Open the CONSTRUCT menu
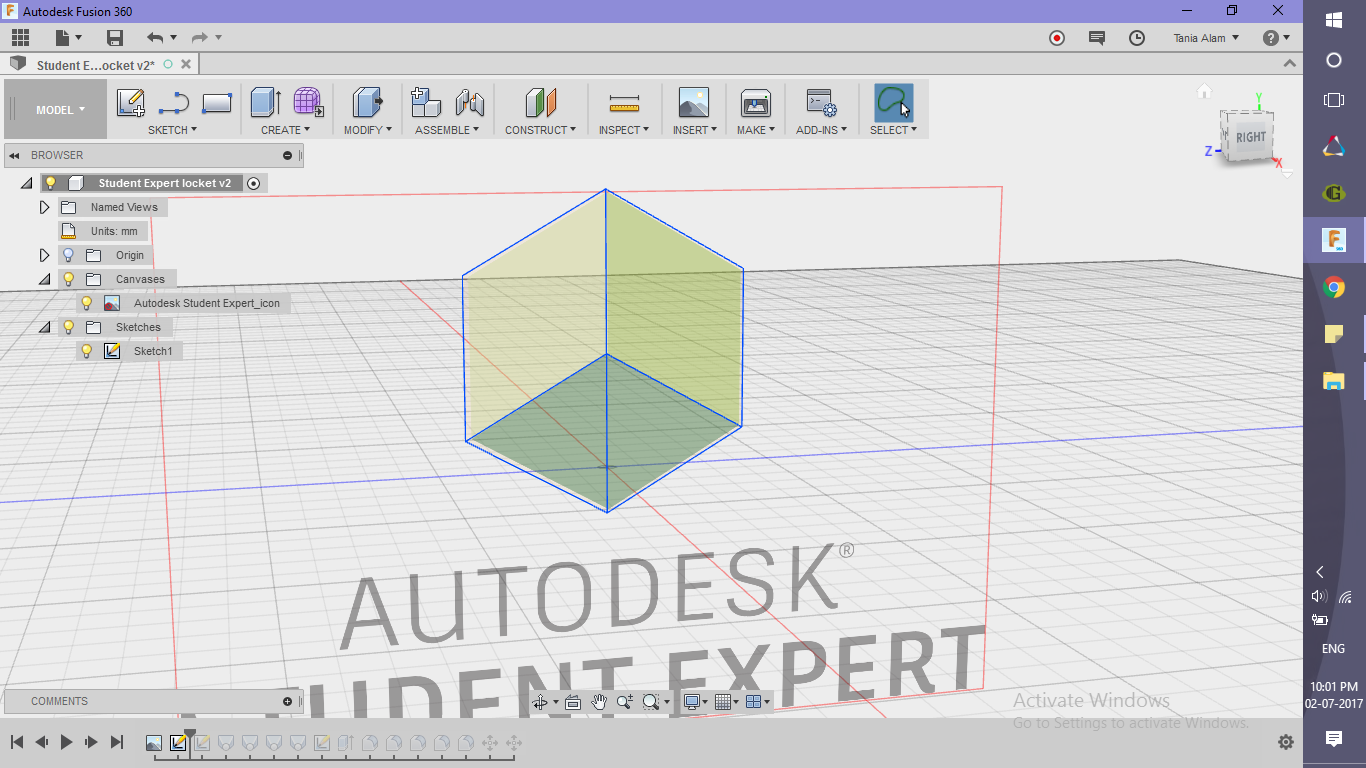The image size is (1366, 768). [x=540, y=130]
